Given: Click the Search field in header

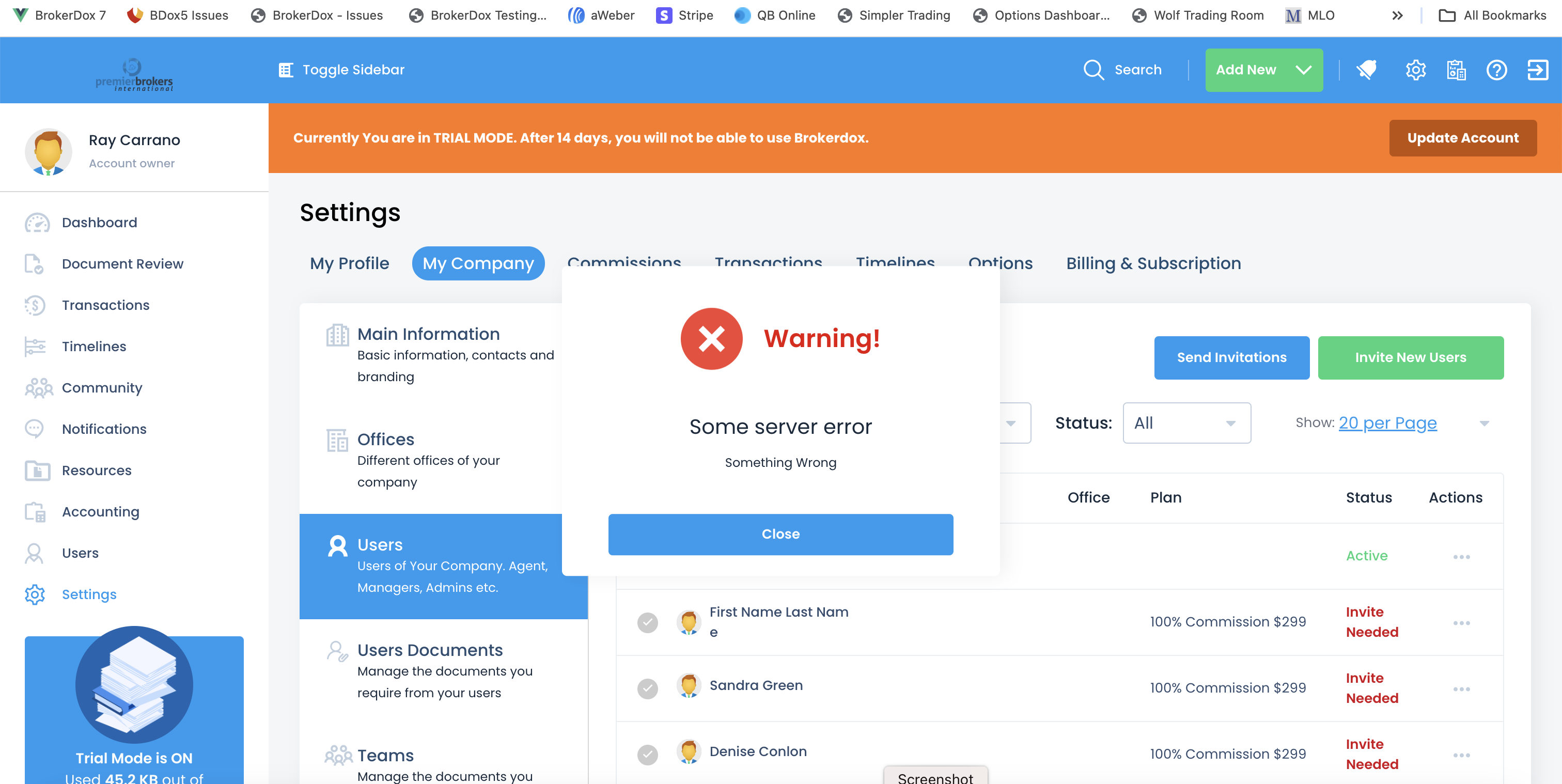Looking at the screenshot, I should pos(1123,70).
